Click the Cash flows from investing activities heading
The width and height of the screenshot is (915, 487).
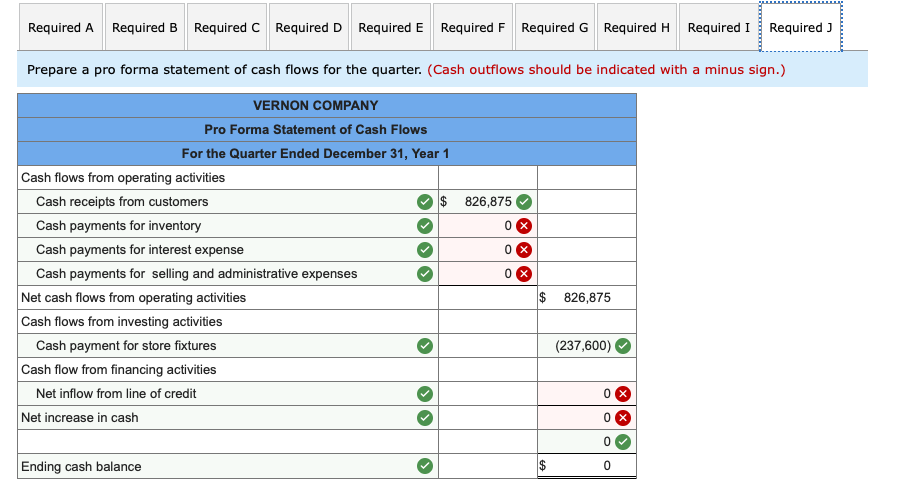click(x=121, y=321)
